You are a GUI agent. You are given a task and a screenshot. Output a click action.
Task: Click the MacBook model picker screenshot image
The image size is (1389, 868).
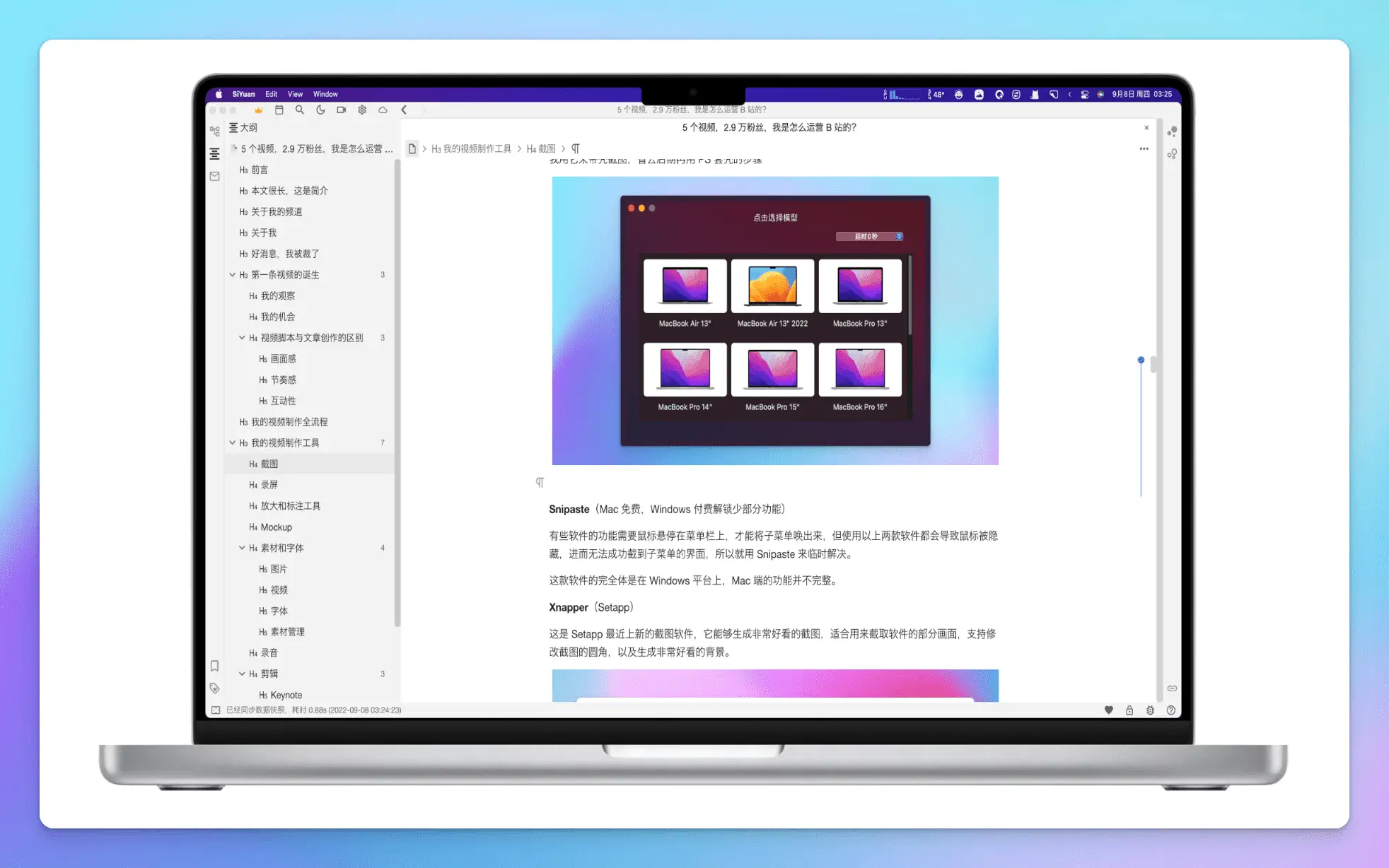pyautogui.click(x=775, y=321)
